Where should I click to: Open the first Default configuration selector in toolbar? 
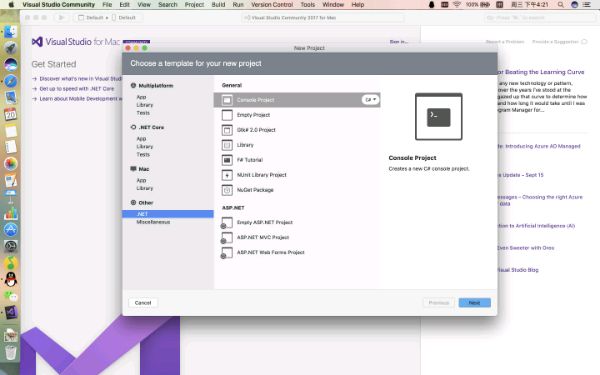(93, 18)
